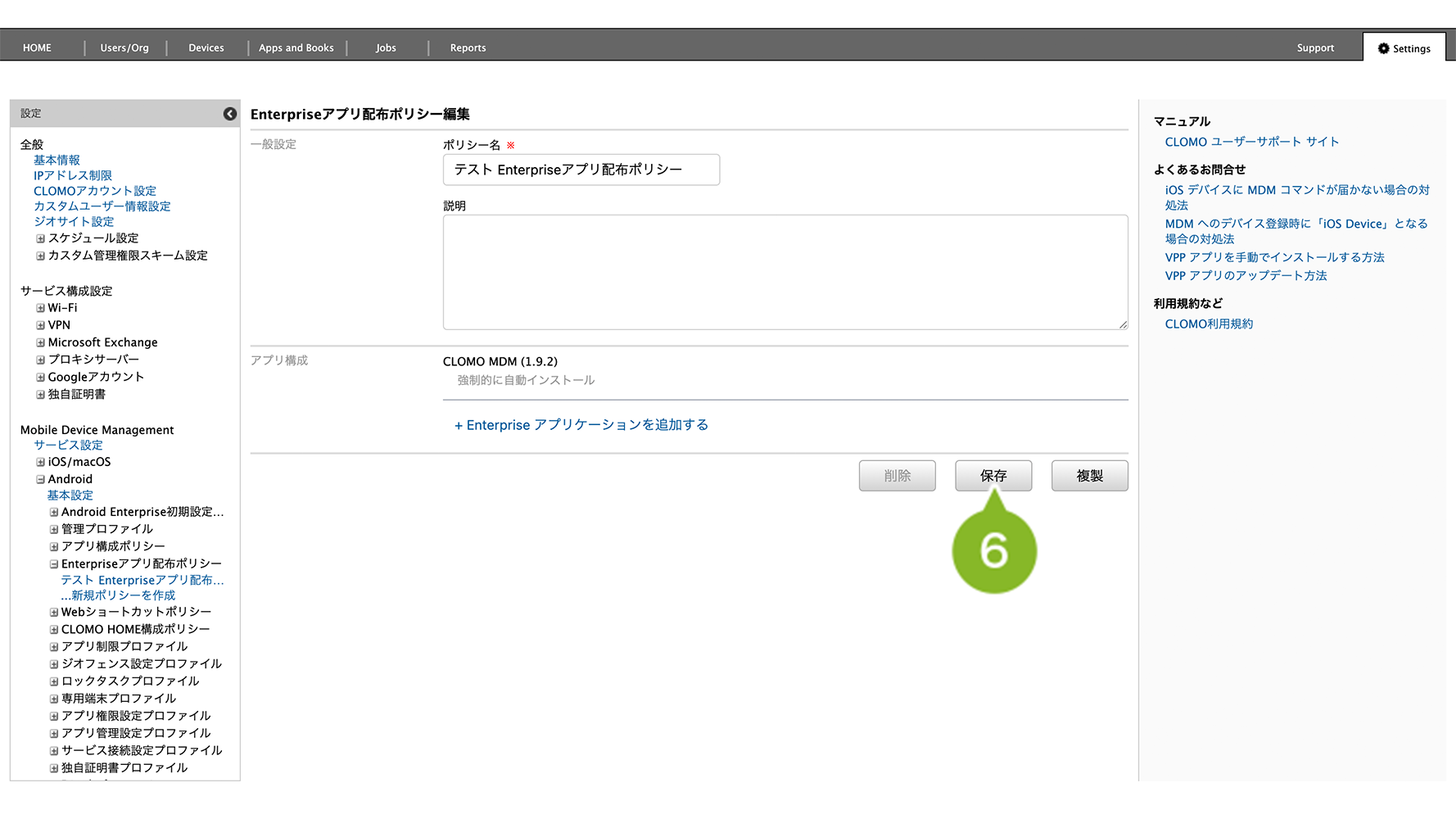Expand the Googleアカウント node
1456x819 pixels.
(40, 378)
